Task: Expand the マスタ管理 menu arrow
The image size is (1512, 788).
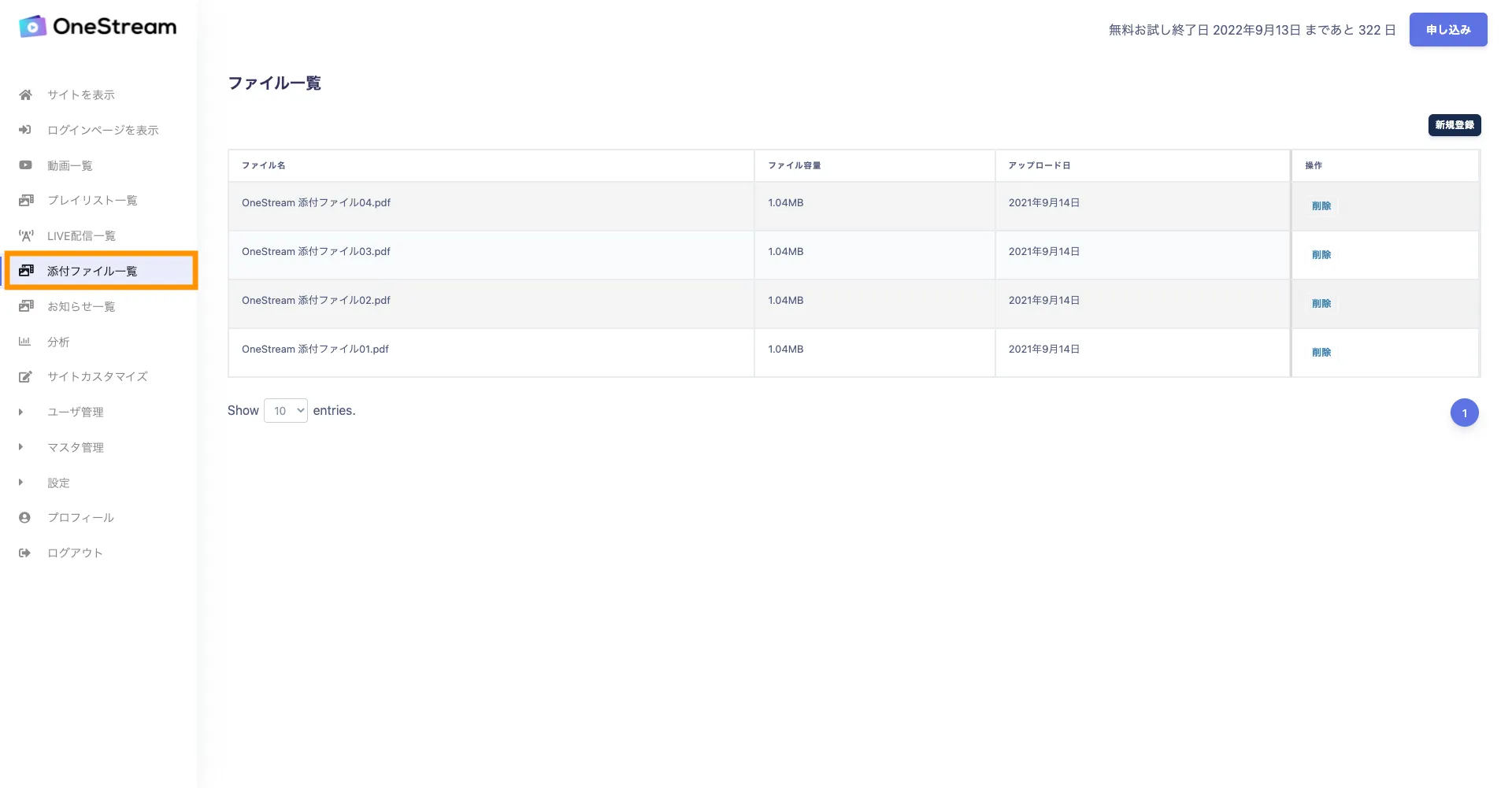Action: tap(20, 447)
